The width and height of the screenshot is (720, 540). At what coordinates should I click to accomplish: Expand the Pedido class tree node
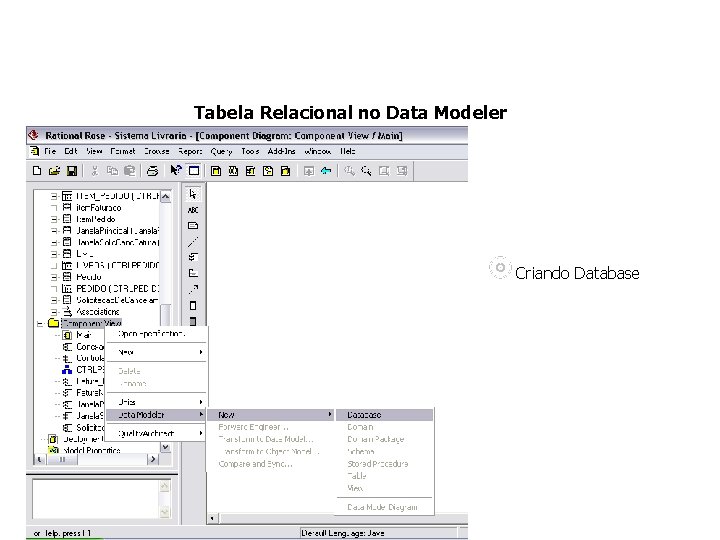coord(54,277)
